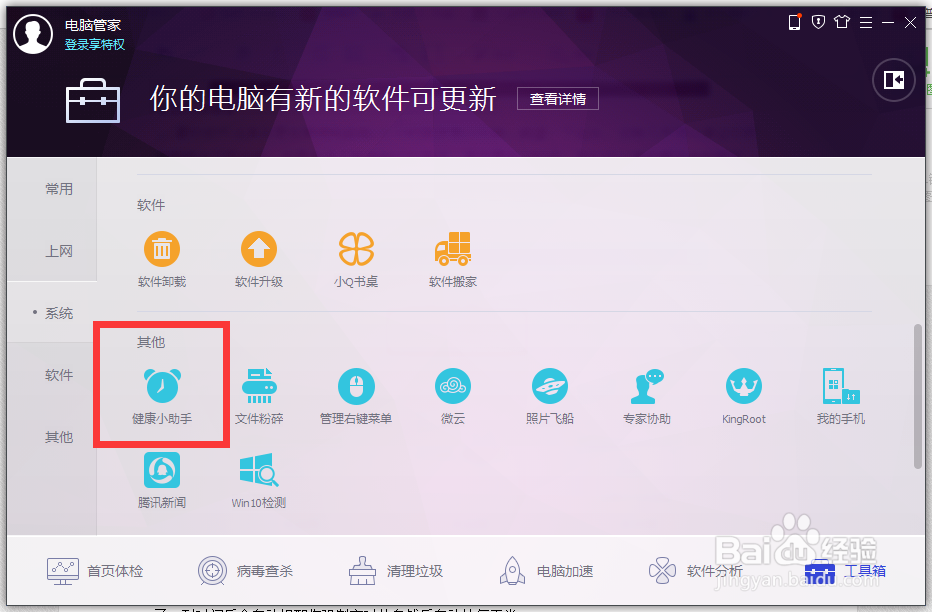Select the 常用 sidebar category
Image resolution: width=932 pixels, height=612 pixels.
click(x=59, y=189)
